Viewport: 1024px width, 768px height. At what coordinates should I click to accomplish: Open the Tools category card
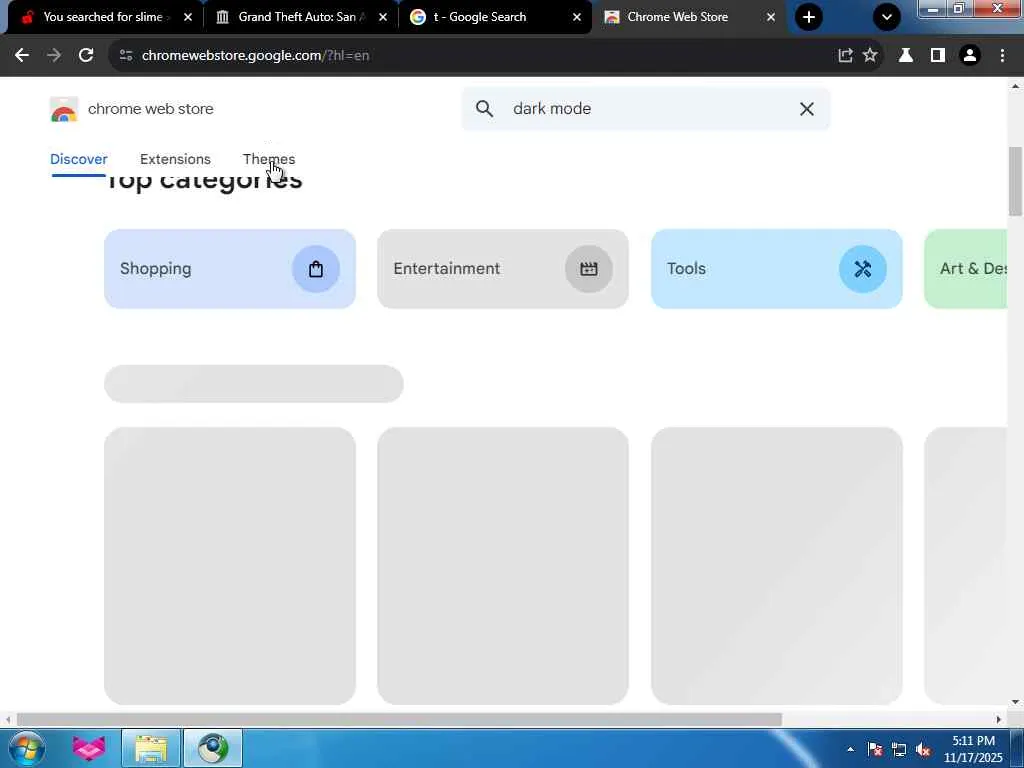pyautogui.click(x=776, y=269)
